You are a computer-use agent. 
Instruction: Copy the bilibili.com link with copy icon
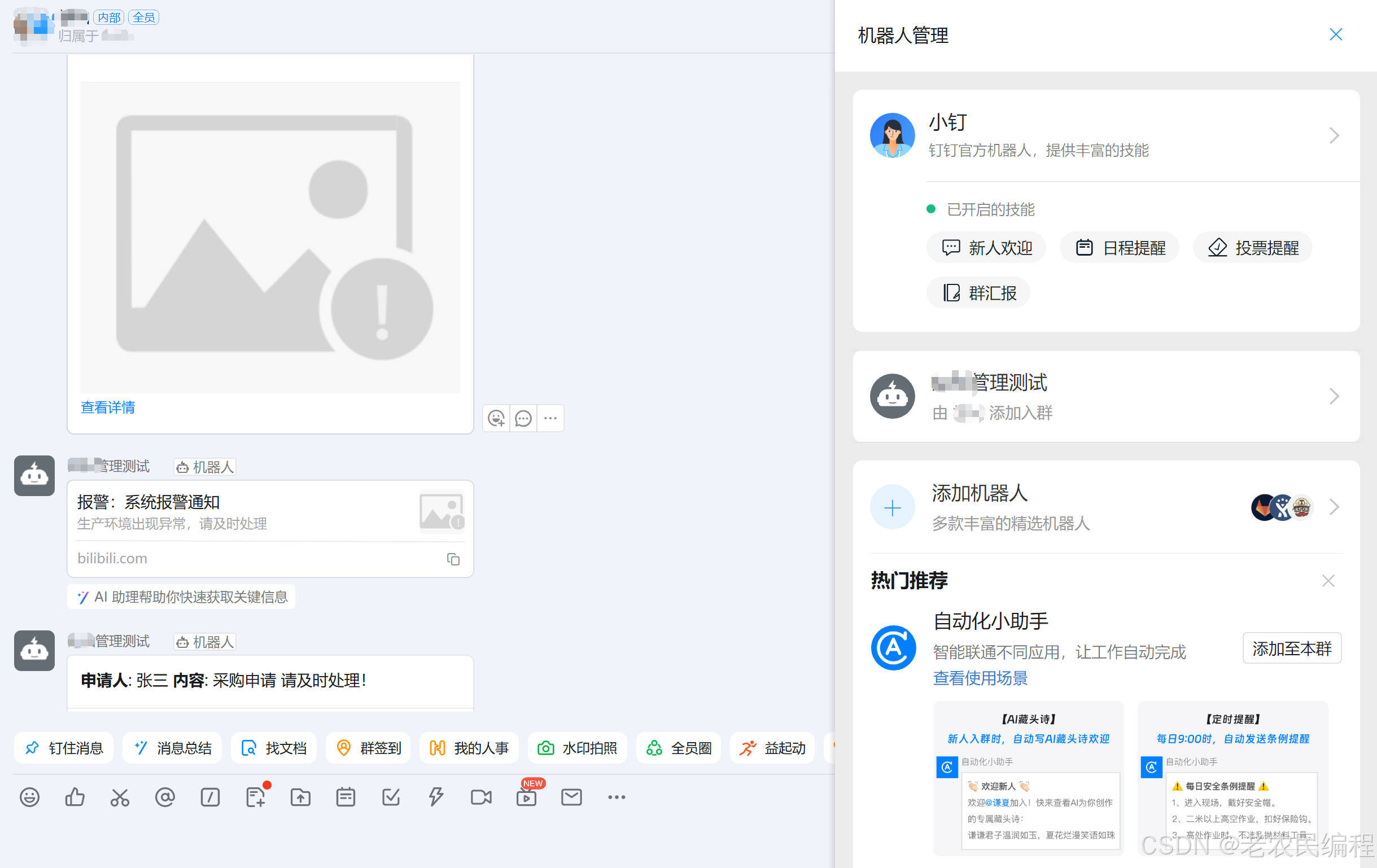point(453,559)
